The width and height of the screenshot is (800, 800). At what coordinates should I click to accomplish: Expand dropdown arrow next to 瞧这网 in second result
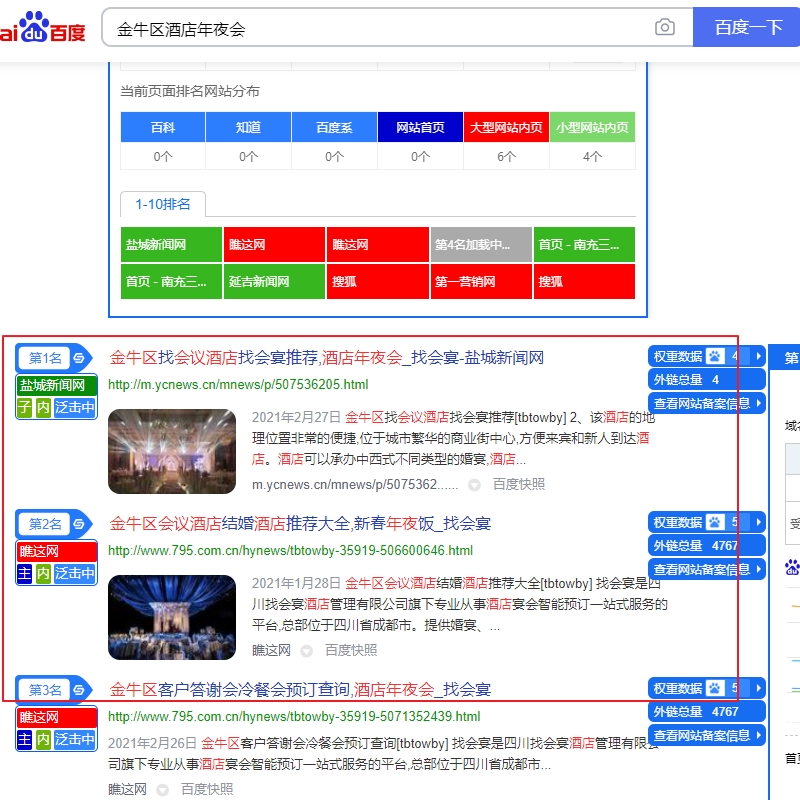click(x=307, y=651)
